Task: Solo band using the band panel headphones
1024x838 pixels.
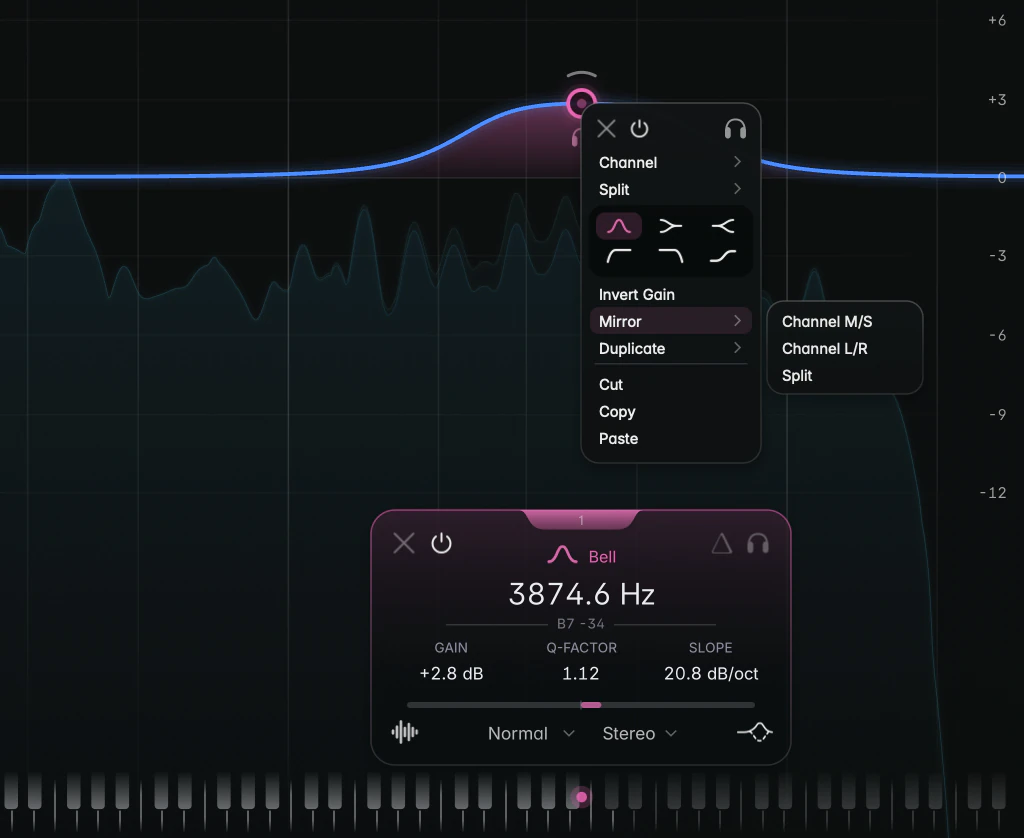Action: pos(758,543)
